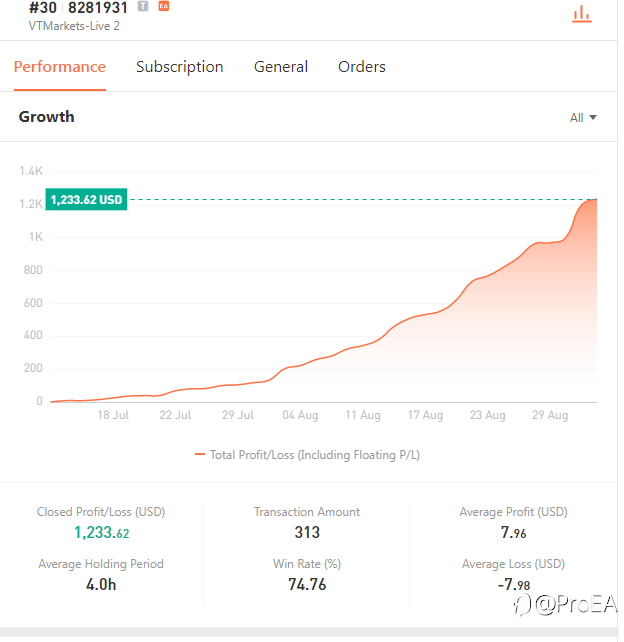The height and width of the screenshot is (642, 624).
Task: Go to the Orders tab
Action: 362,67
